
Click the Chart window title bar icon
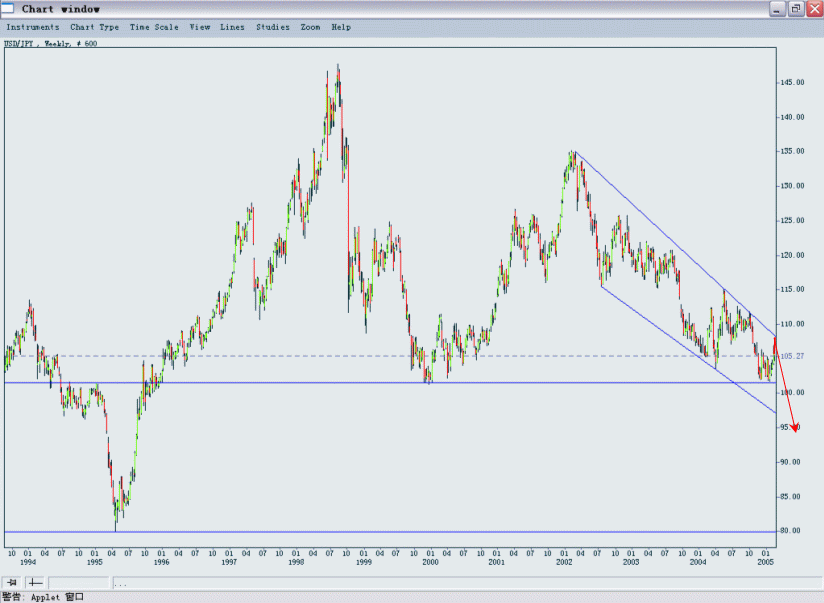tap(7, 8)
